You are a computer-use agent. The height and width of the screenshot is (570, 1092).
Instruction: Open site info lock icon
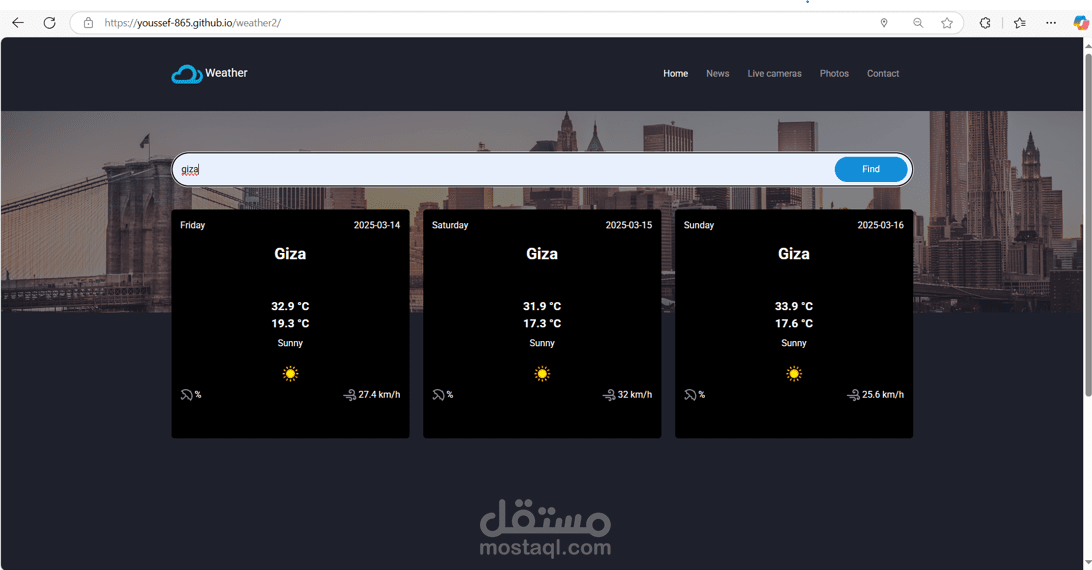coord(88,23)
